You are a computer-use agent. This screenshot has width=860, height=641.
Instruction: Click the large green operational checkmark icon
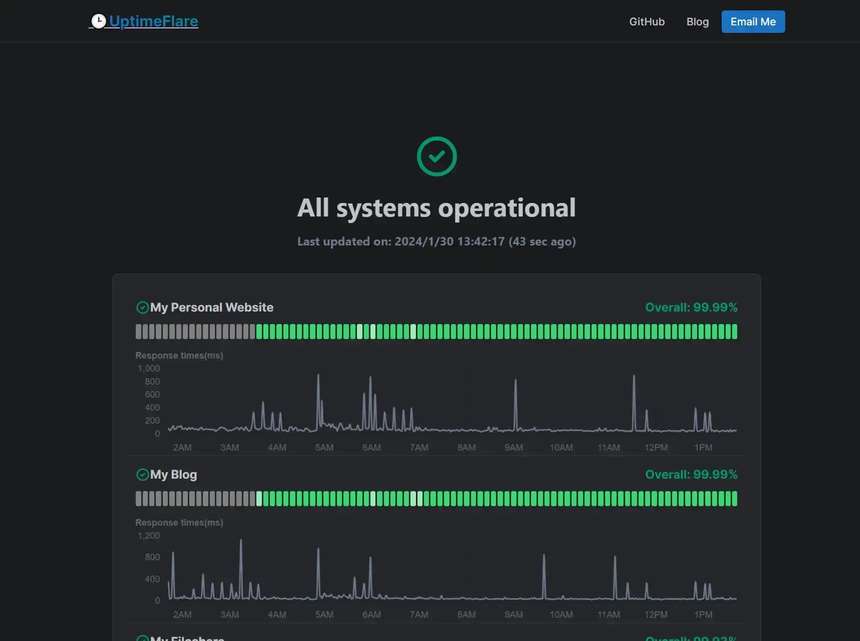tap(436, 156)
